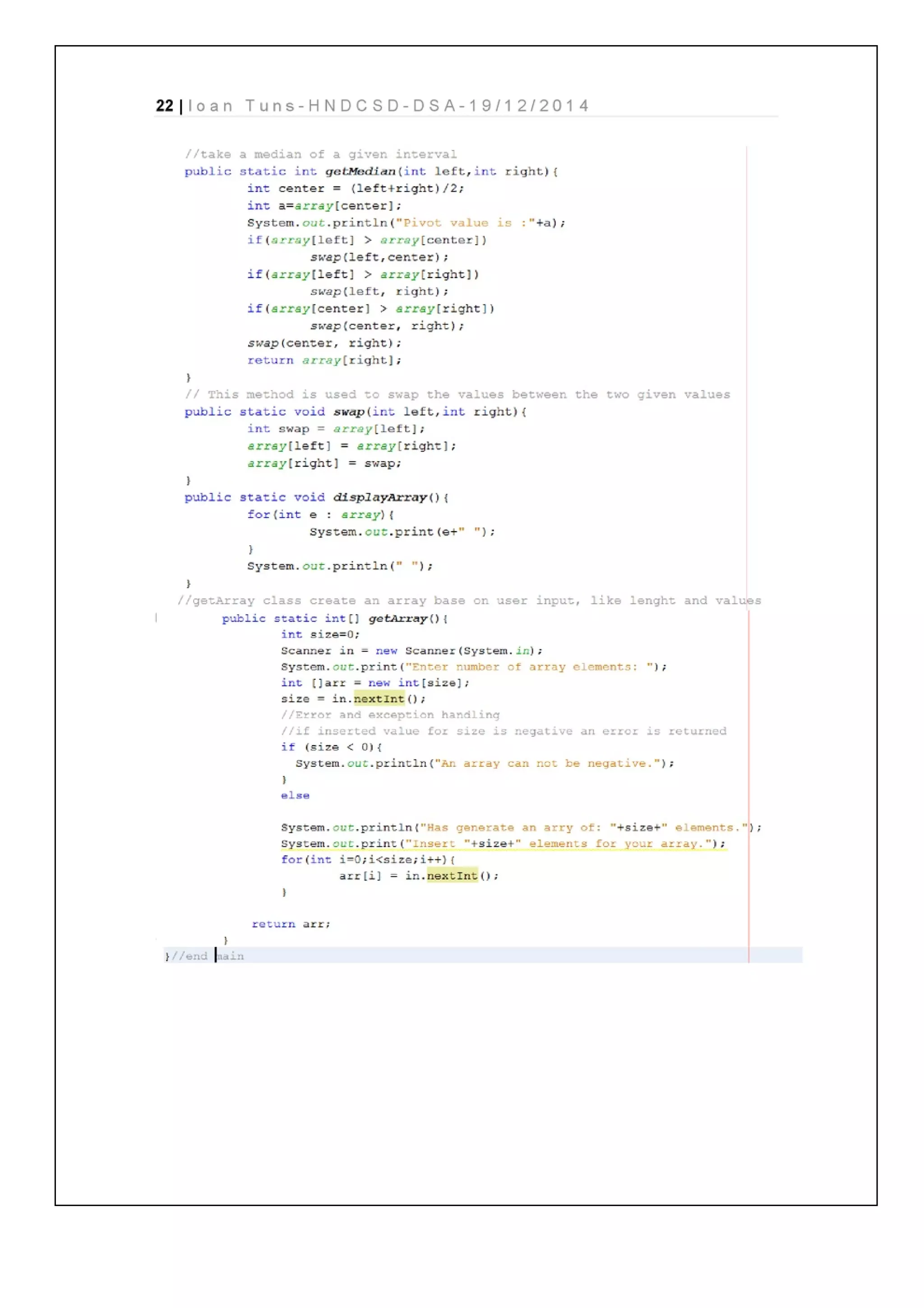The height and width of the screenshot is (1308, 924).
Task: Click the header text Ioan Tuns-HNDCSD-DSA-19/12/2014
Action: [x=388, y=106]
